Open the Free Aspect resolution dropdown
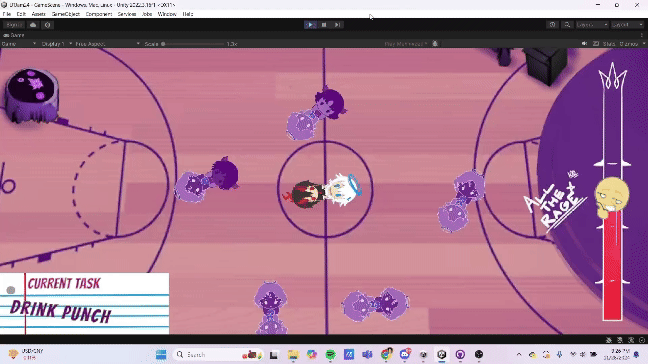The height and width of the screenshot is (364, 648). (107, 44)
